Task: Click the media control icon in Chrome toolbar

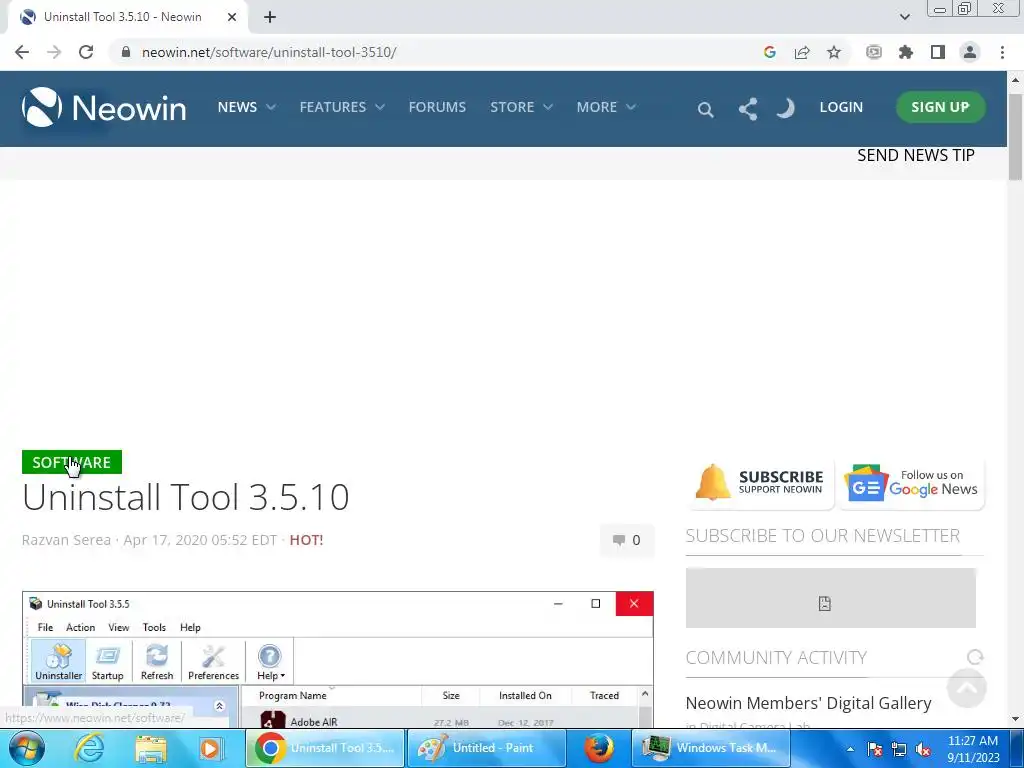Action: pyautogui.click(x=873, y=52)
